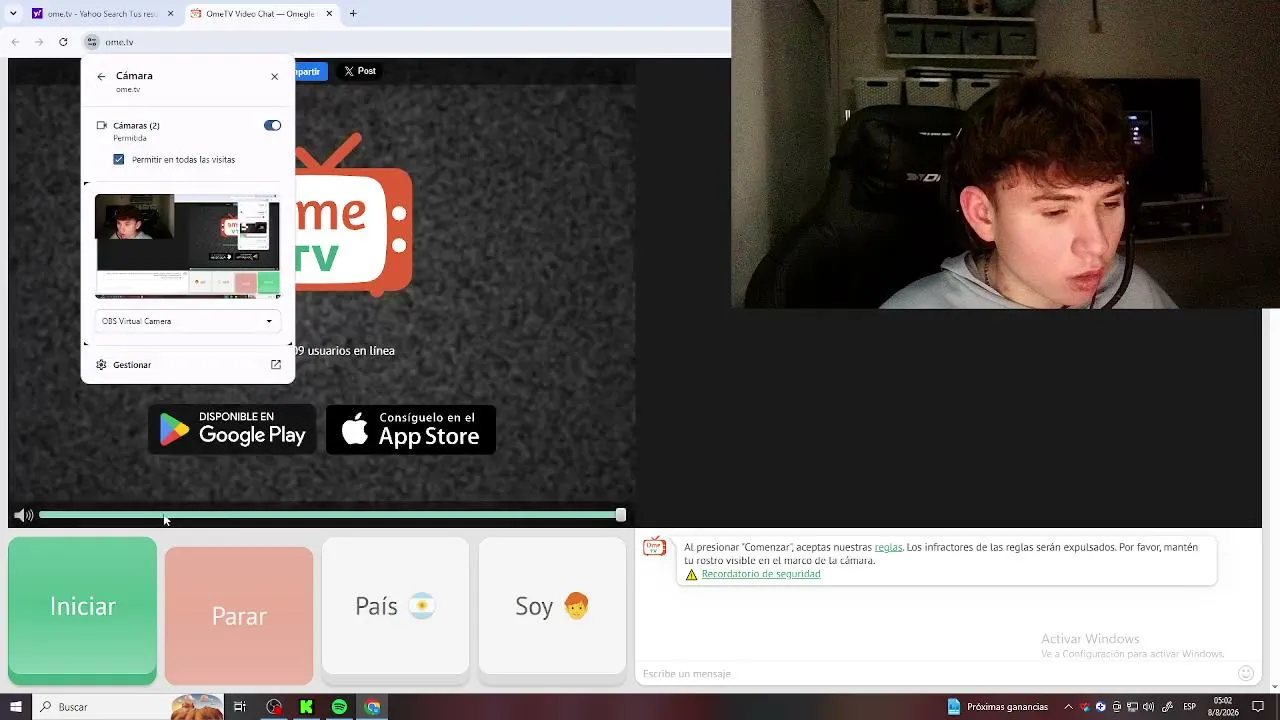1280x720 pixels.
Task: Open the OBS Studio taskbar icon
Action: 274,707
